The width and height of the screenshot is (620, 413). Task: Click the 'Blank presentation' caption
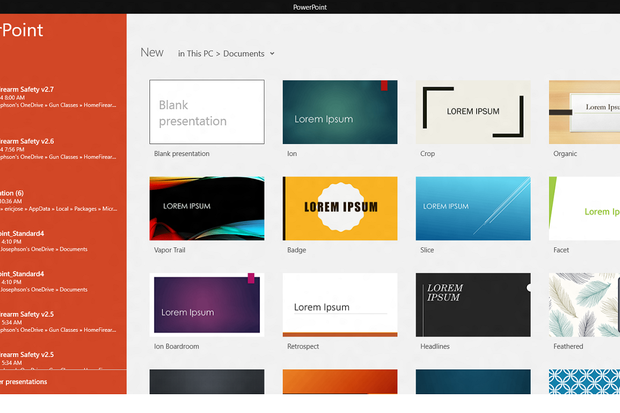pyautogui.click(x=182, y=153)
